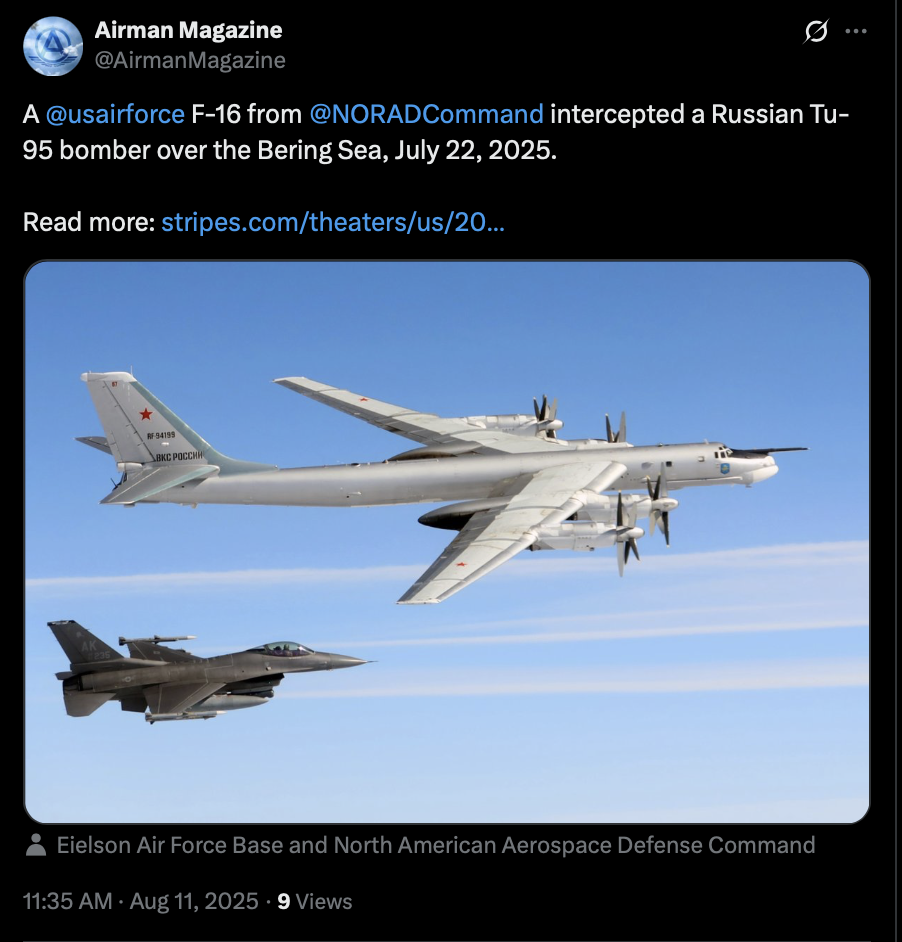Viewport: 902px width, 942px height.
Task: Click the 11:35 AM Aug 11, 2025 timestamp
Action: (x=141, y=901)
